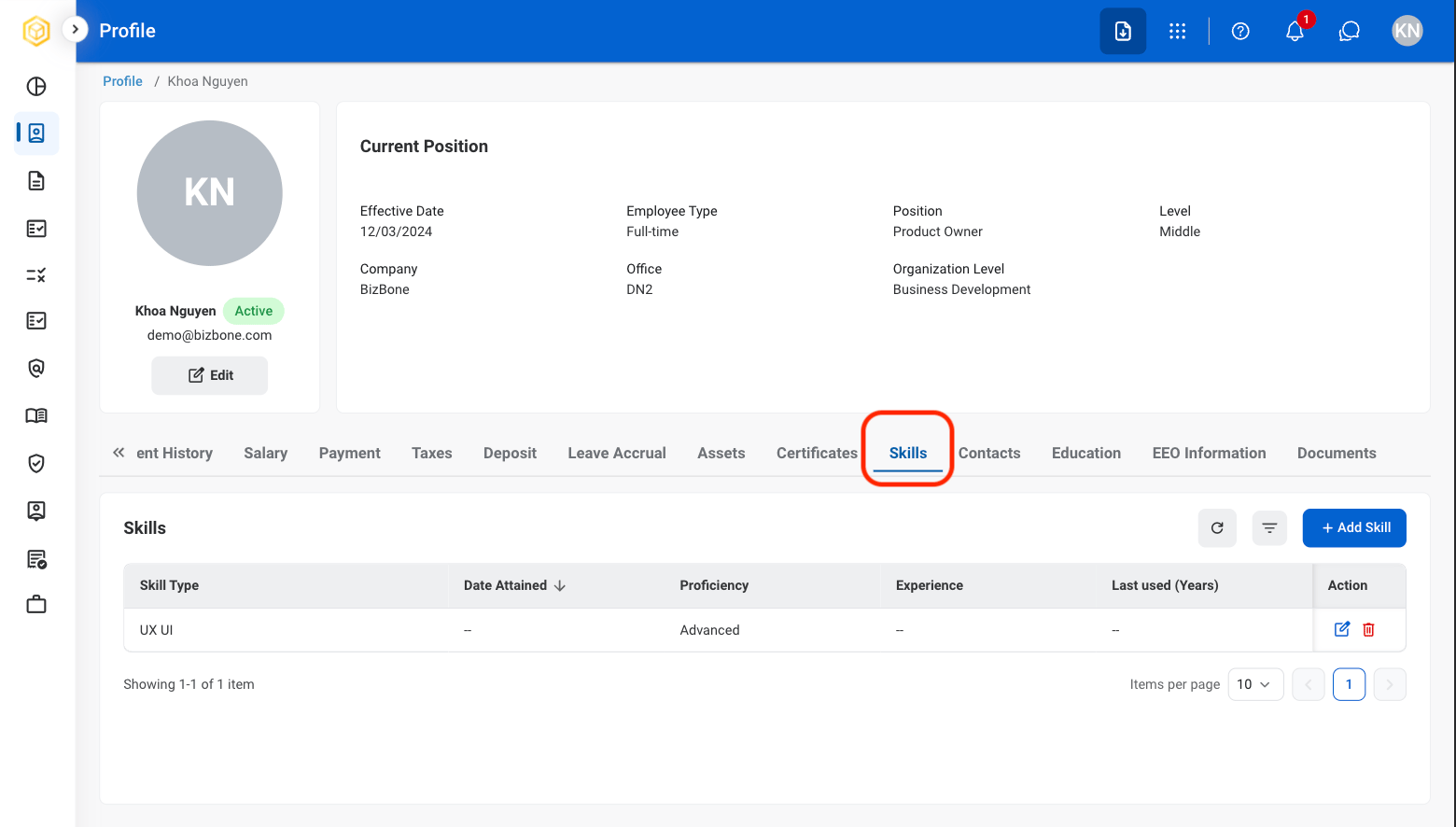Click the demo@bizbone.com email text

(210, 335)
